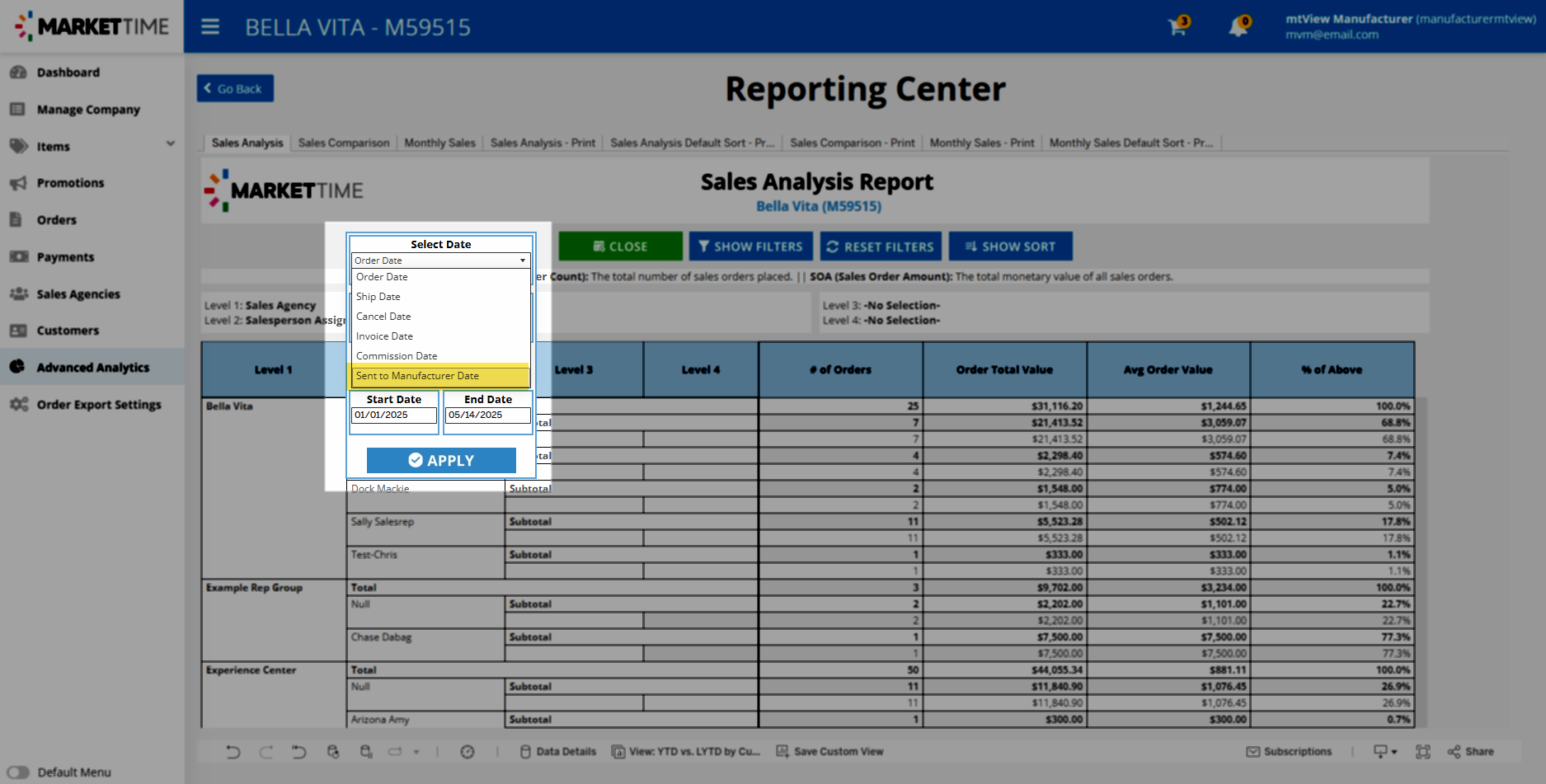
Task: Click the APPLY button
Action: point(441,460)
